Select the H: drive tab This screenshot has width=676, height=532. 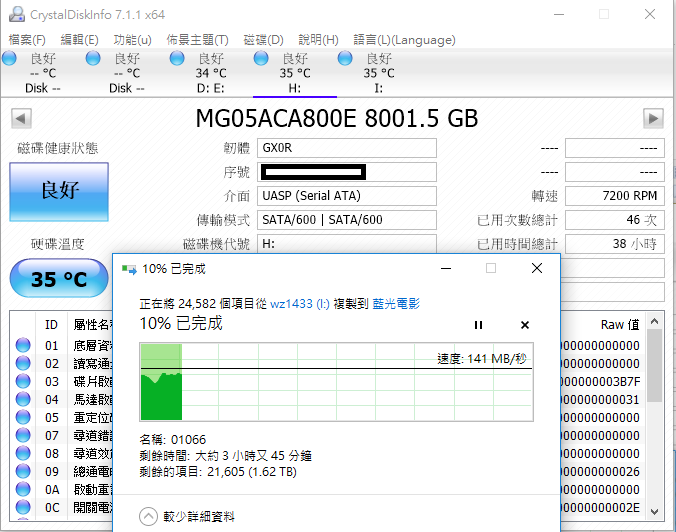click(x=294, y=73)
